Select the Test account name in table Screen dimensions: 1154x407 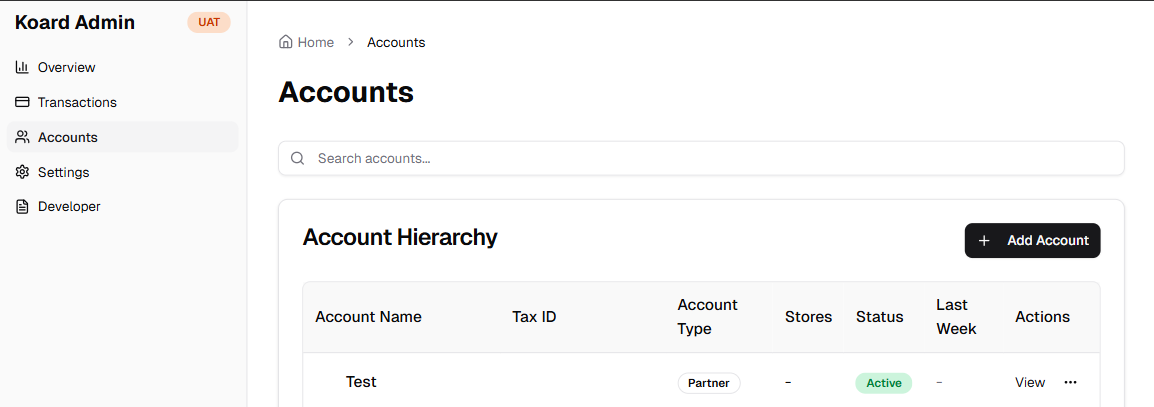tap(361, 382)
